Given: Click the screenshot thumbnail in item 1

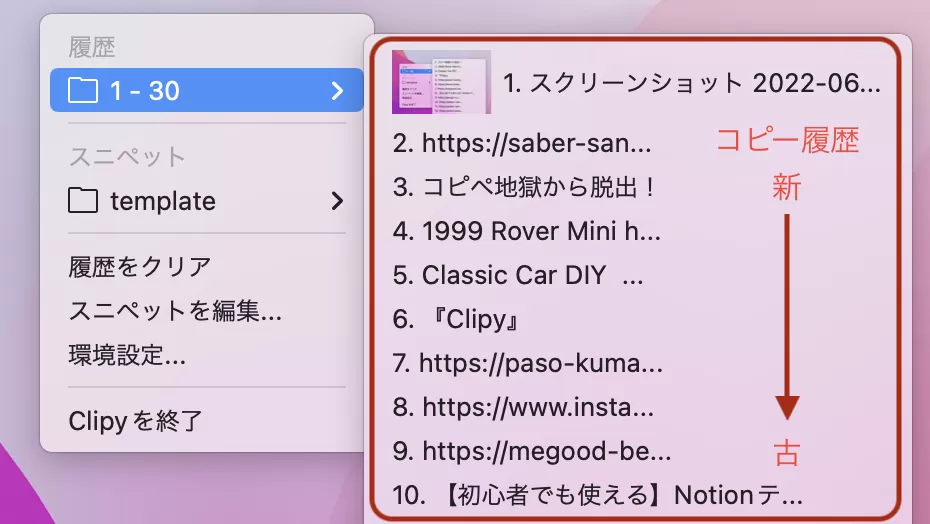Looking at the screenshot, I should coord(441,82).
